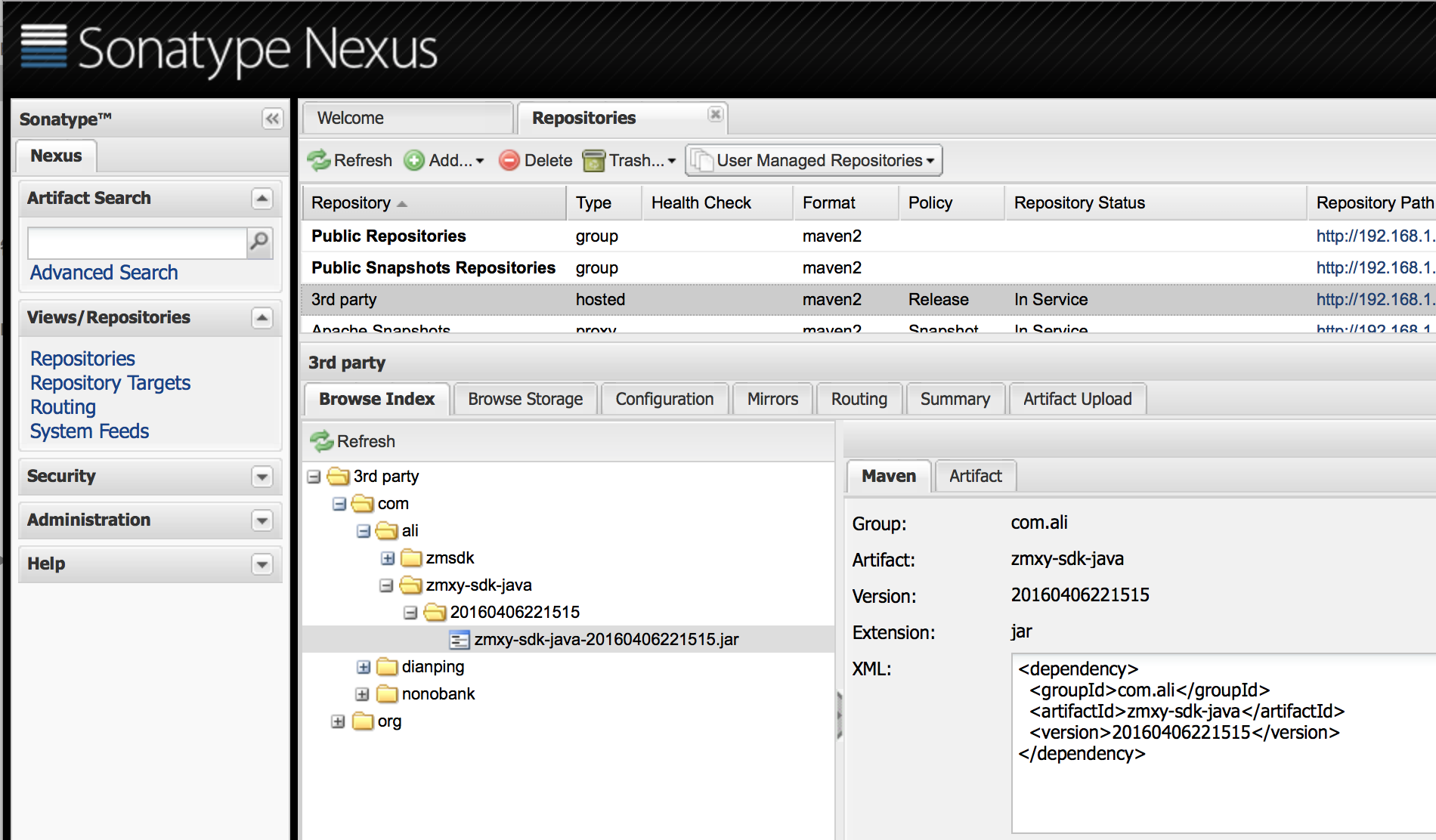Open the Artifact Upload tab
1436x840 pixels.
click(1078, 400)
